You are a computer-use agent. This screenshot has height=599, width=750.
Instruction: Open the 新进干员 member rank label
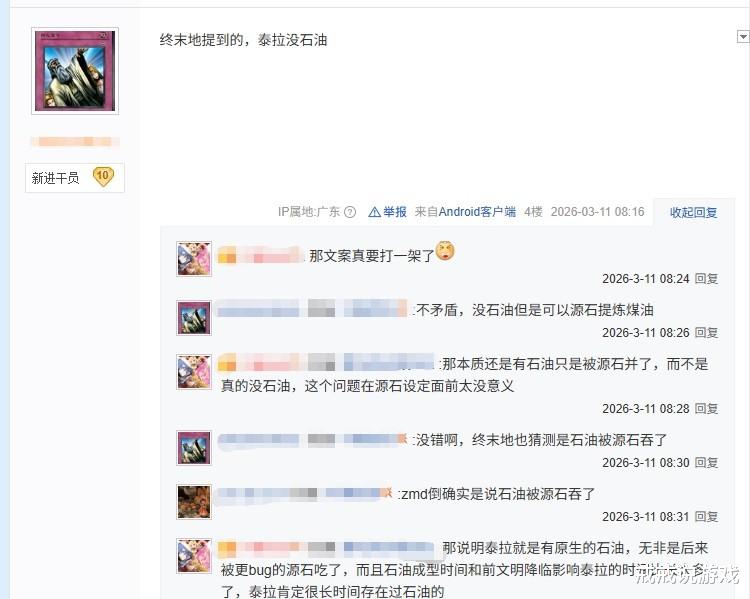55,178
